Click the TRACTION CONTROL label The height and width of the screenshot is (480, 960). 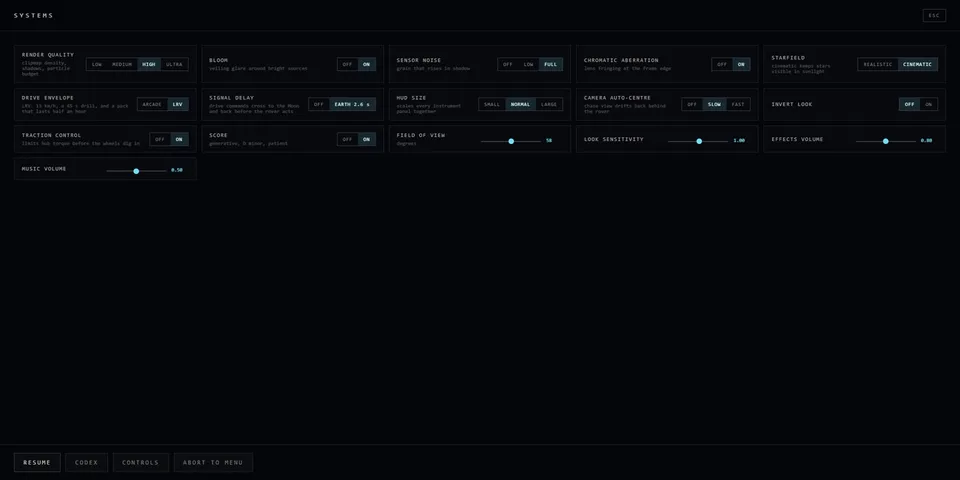click(51, 135)
